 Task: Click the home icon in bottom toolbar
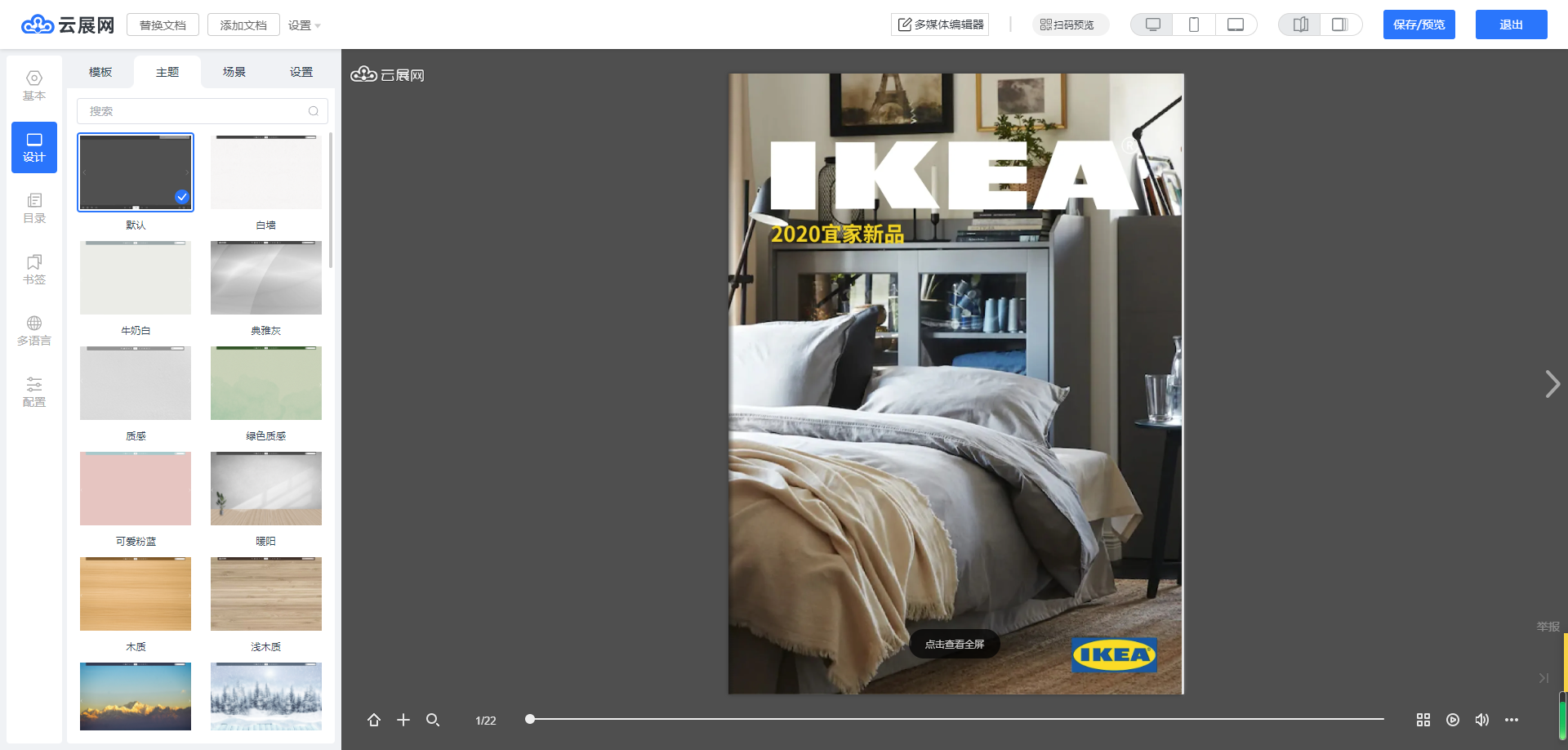374,720
